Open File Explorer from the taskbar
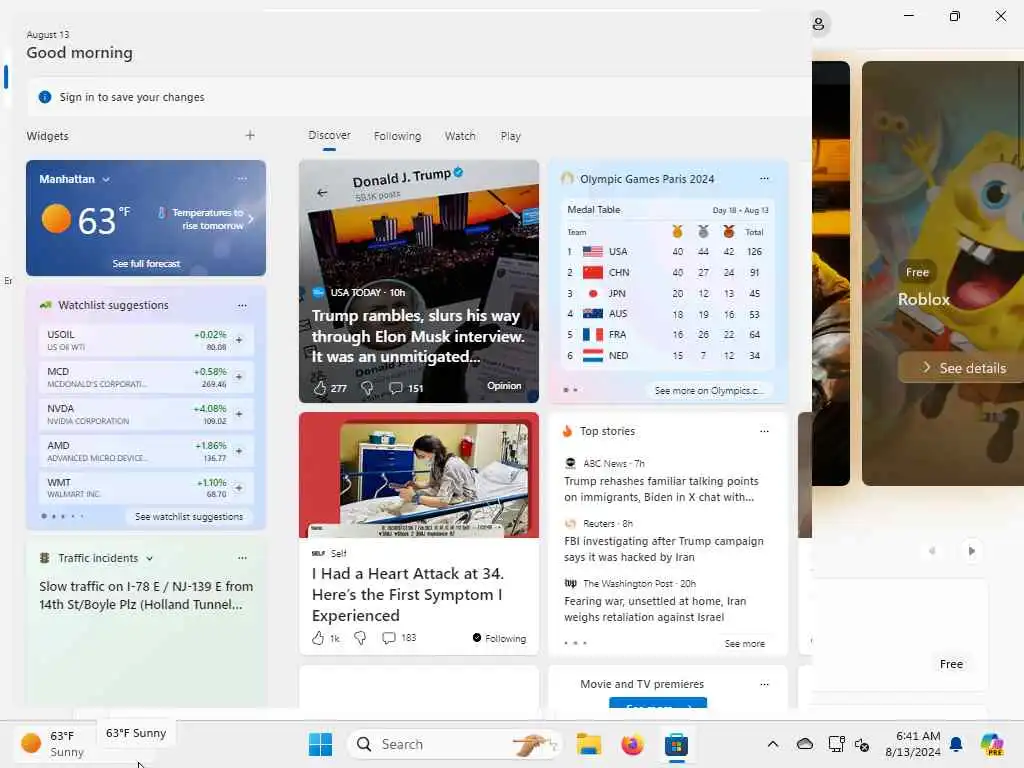This screenshot has height=768, width=1024. pos(588,744)
